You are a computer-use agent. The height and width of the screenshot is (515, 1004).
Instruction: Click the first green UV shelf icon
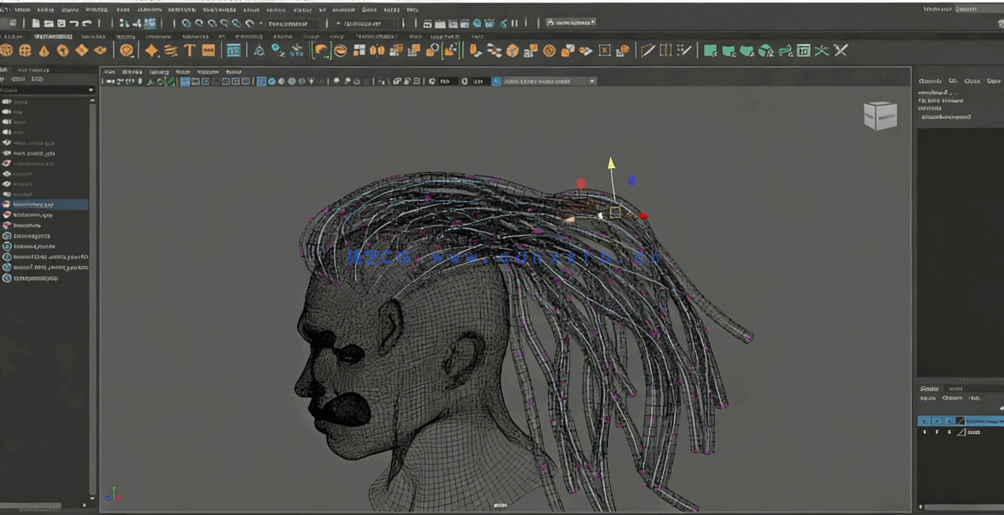click(x=710, y=50)
